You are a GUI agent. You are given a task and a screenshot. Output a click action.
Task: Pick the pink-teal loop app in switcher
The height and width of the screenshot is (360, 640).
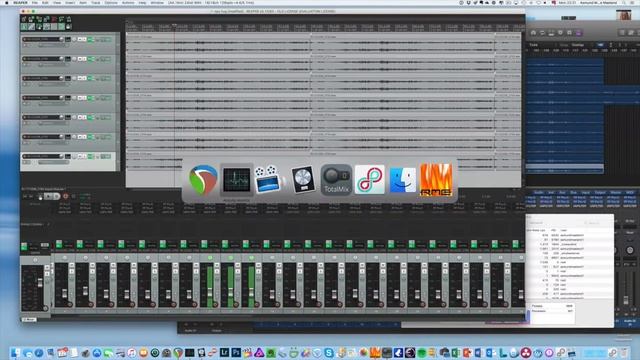point(370,180)
